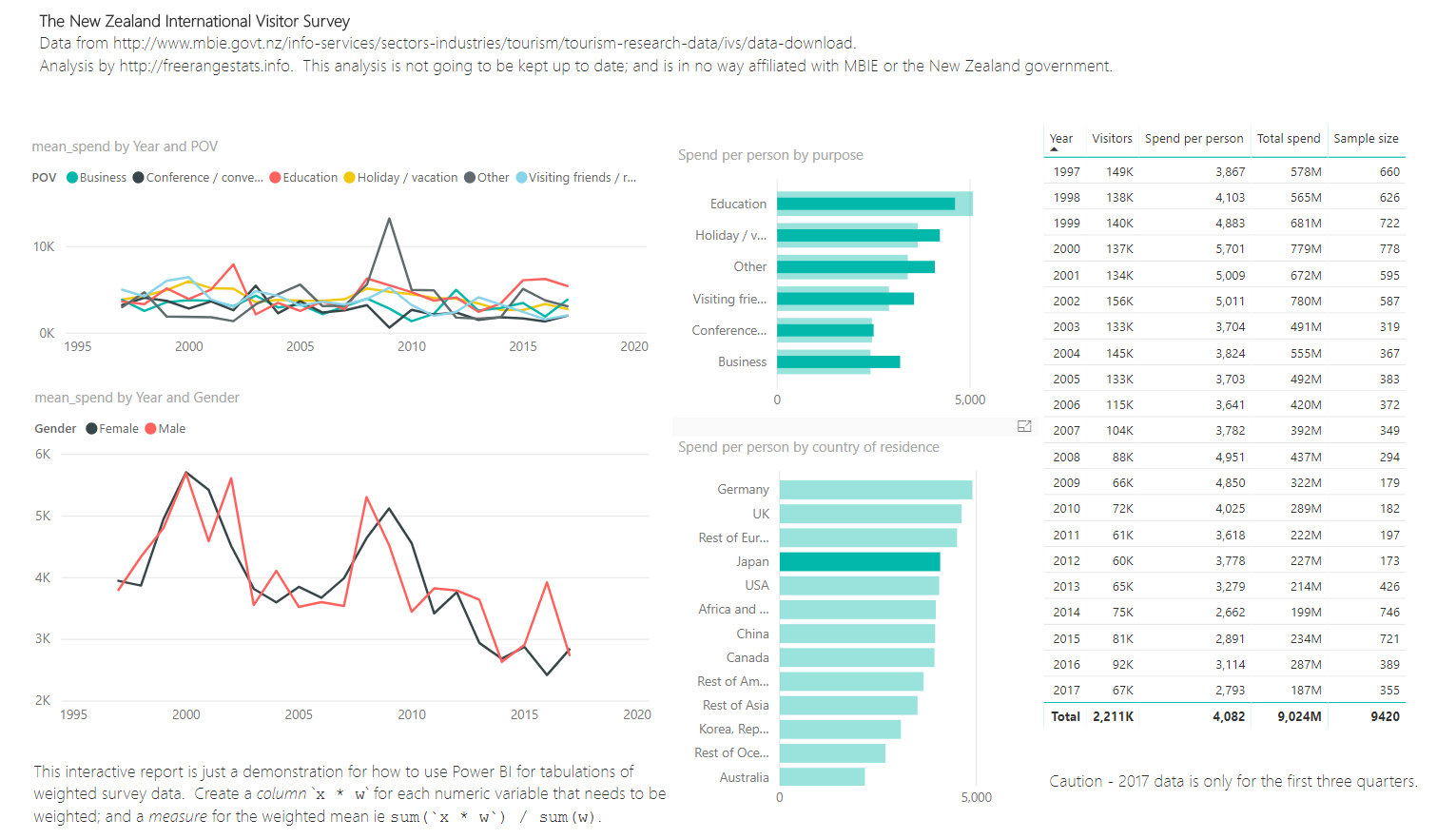Viewport: 1456px width, 839px height.
Task: Select the 2017 row in the summary table
Action: 1189,690
